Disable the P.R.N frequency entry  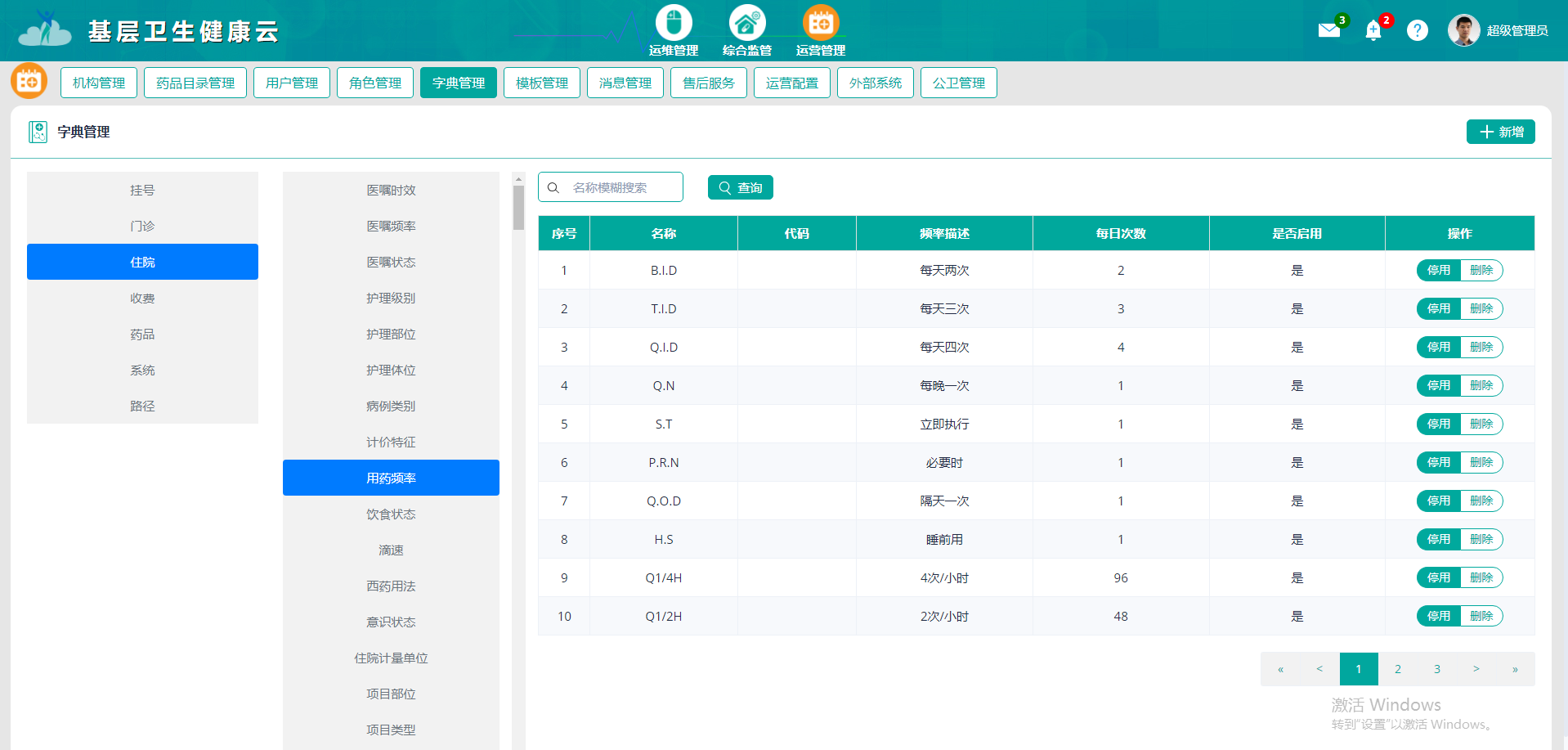click(1438, 462)
